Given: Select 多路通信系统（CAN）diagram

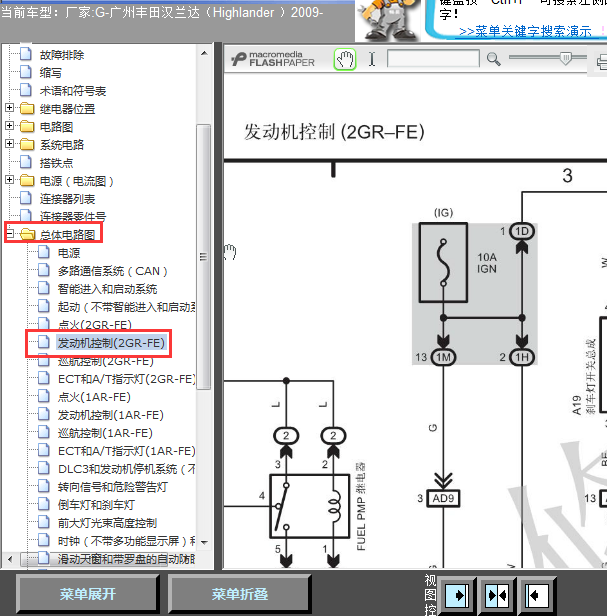Looking at the screenshot, I should (112, 271).
